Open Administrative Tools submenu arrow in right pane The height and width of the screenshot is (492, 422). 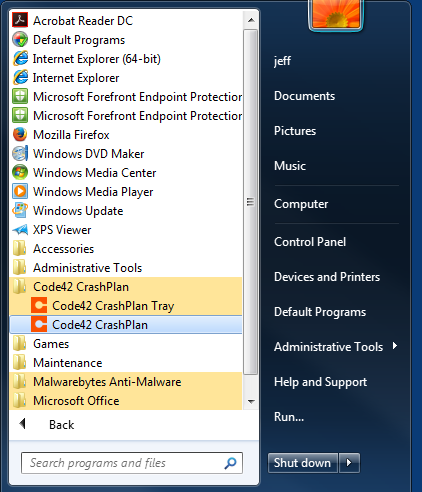pos(395,346)
